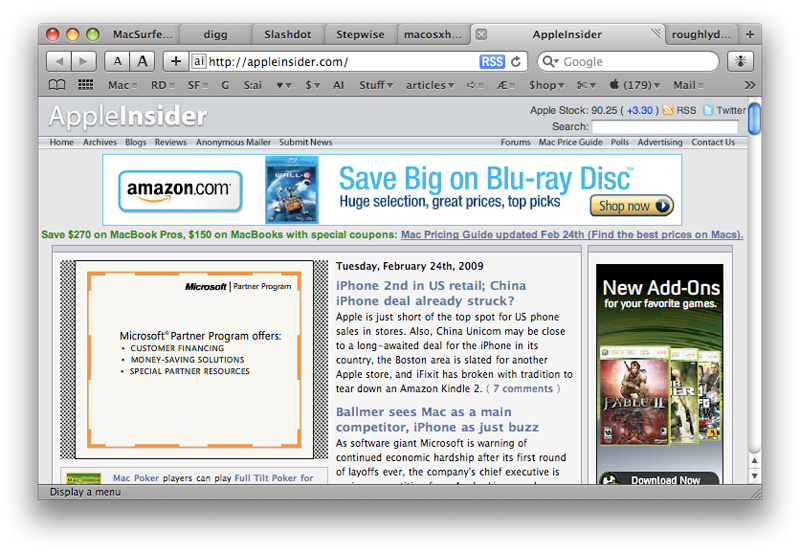Image resolution: width=800 pixels, height=552 pixels.
Task: Open the Mac Price Guide link
Action: pyautogui.click(x=570, y=142)
